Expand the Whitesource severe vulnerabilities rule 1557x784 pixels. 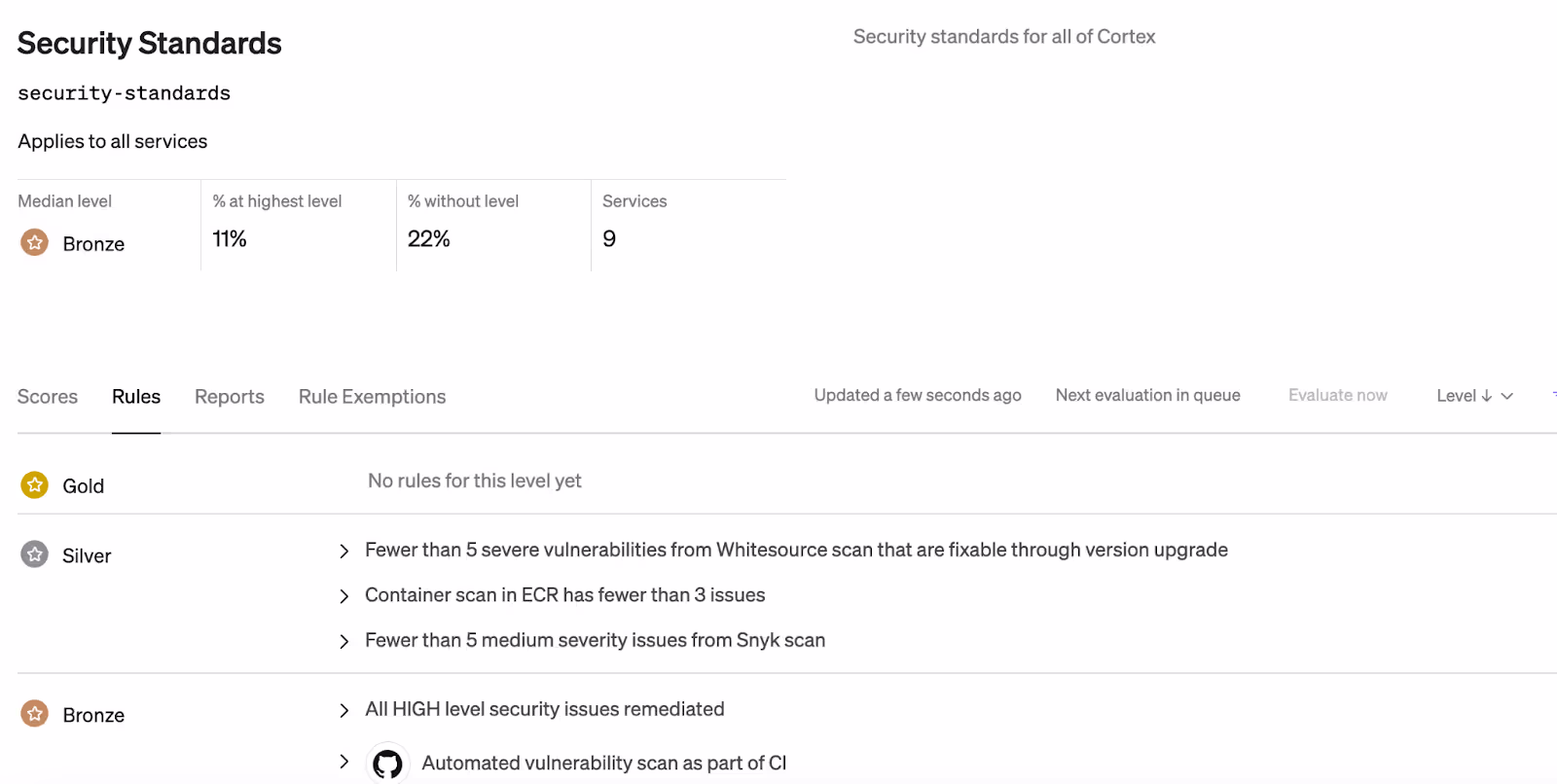[344, 552]
